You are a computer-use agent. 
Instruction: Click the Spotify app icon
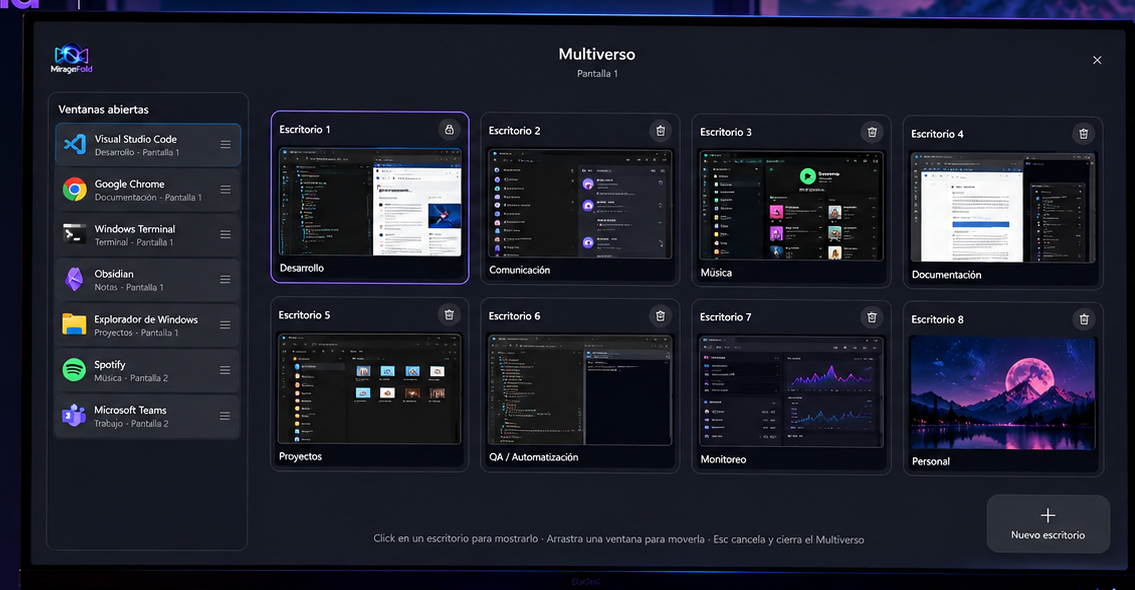[x=75, y=370]
